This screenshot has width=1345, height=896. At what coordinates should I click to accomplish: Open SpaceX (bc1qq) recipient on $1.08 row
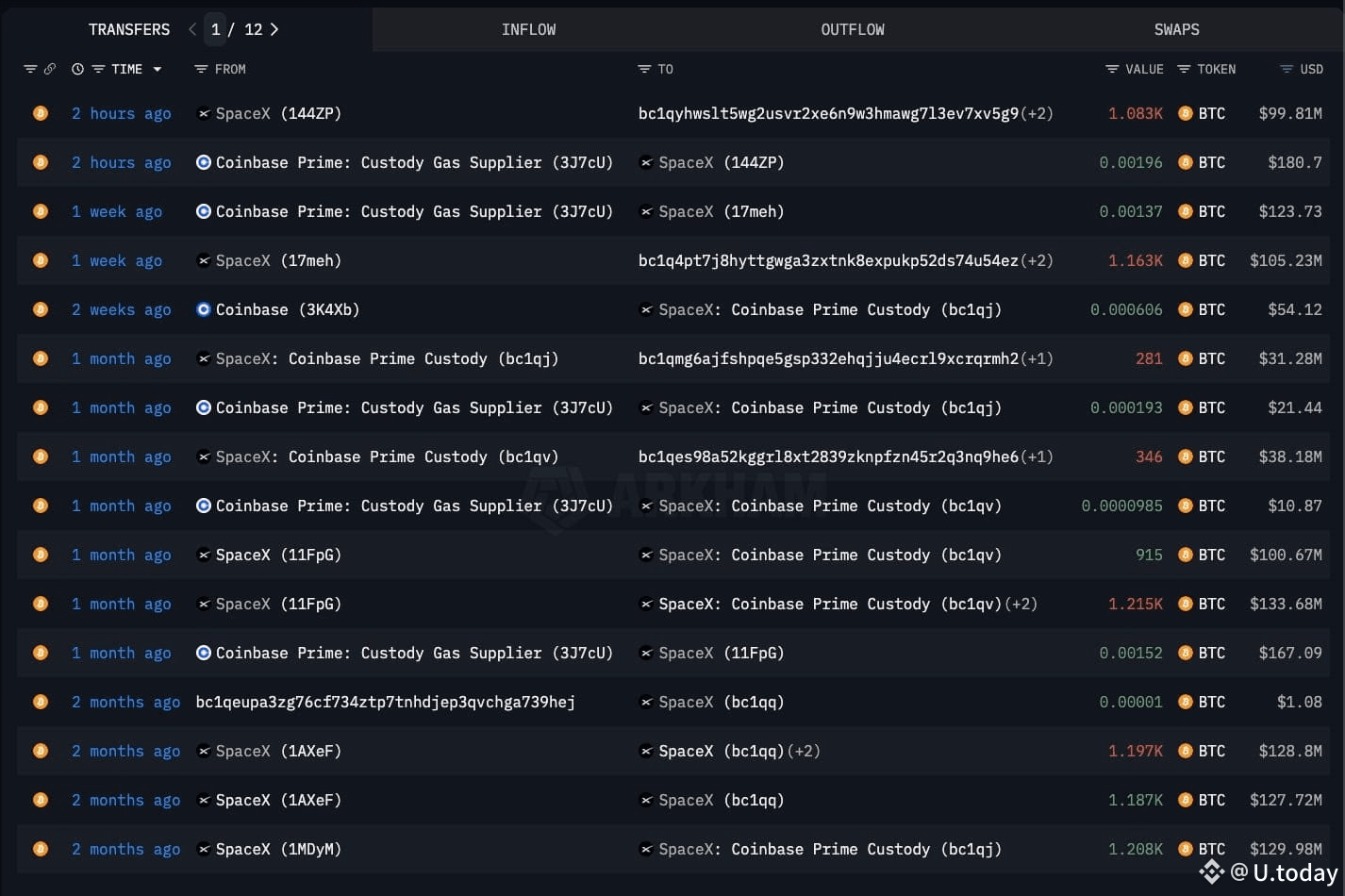722,702
